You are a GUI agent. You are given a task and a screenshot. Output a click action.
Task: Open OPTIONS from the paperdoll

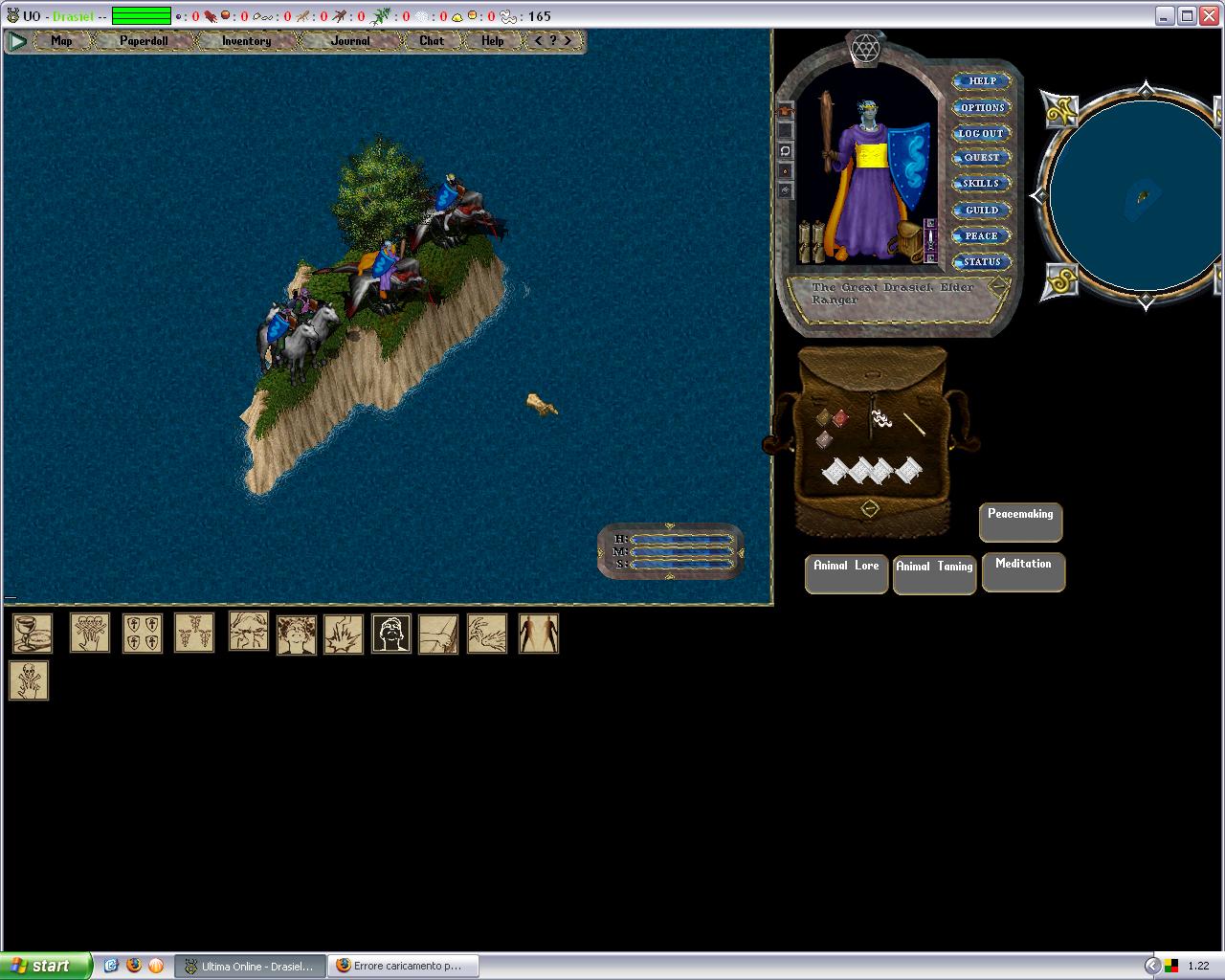(x=982, y=107)
